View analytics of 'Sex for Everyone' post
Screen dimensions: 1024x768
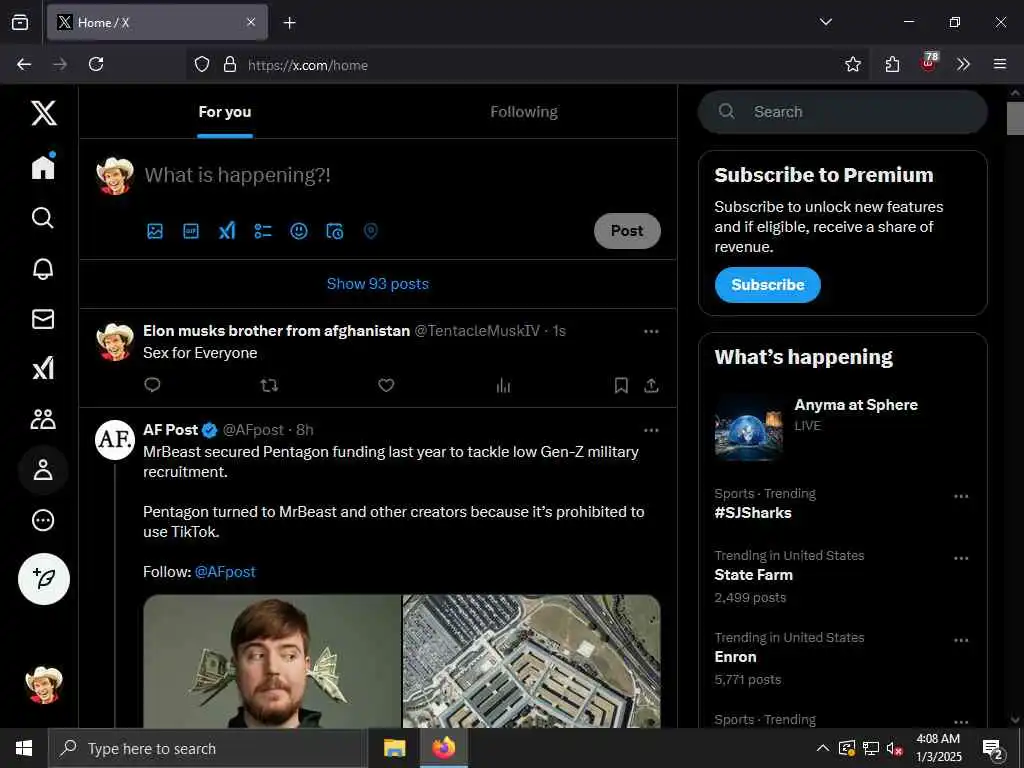coord(503,385)
